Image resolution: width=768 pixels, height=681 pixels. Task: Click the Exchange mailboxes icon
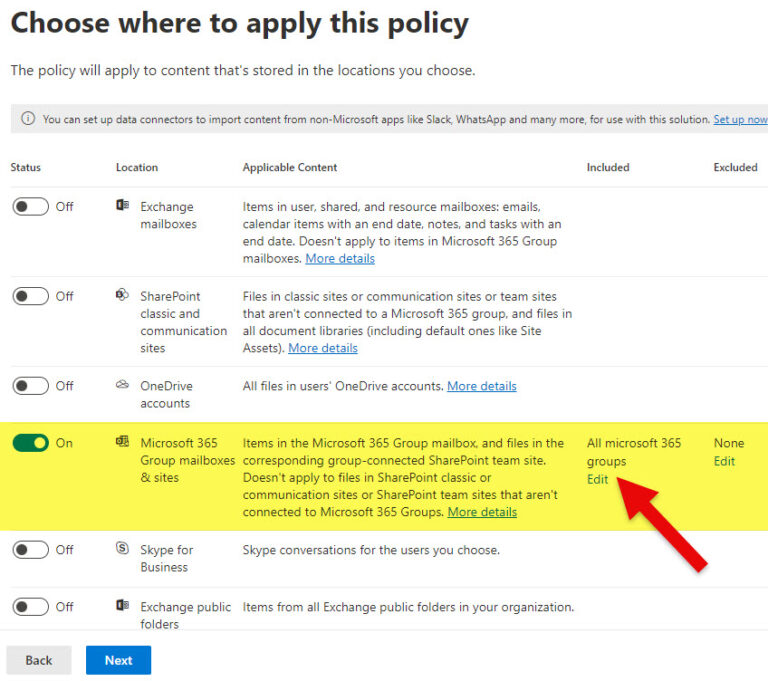122,205
